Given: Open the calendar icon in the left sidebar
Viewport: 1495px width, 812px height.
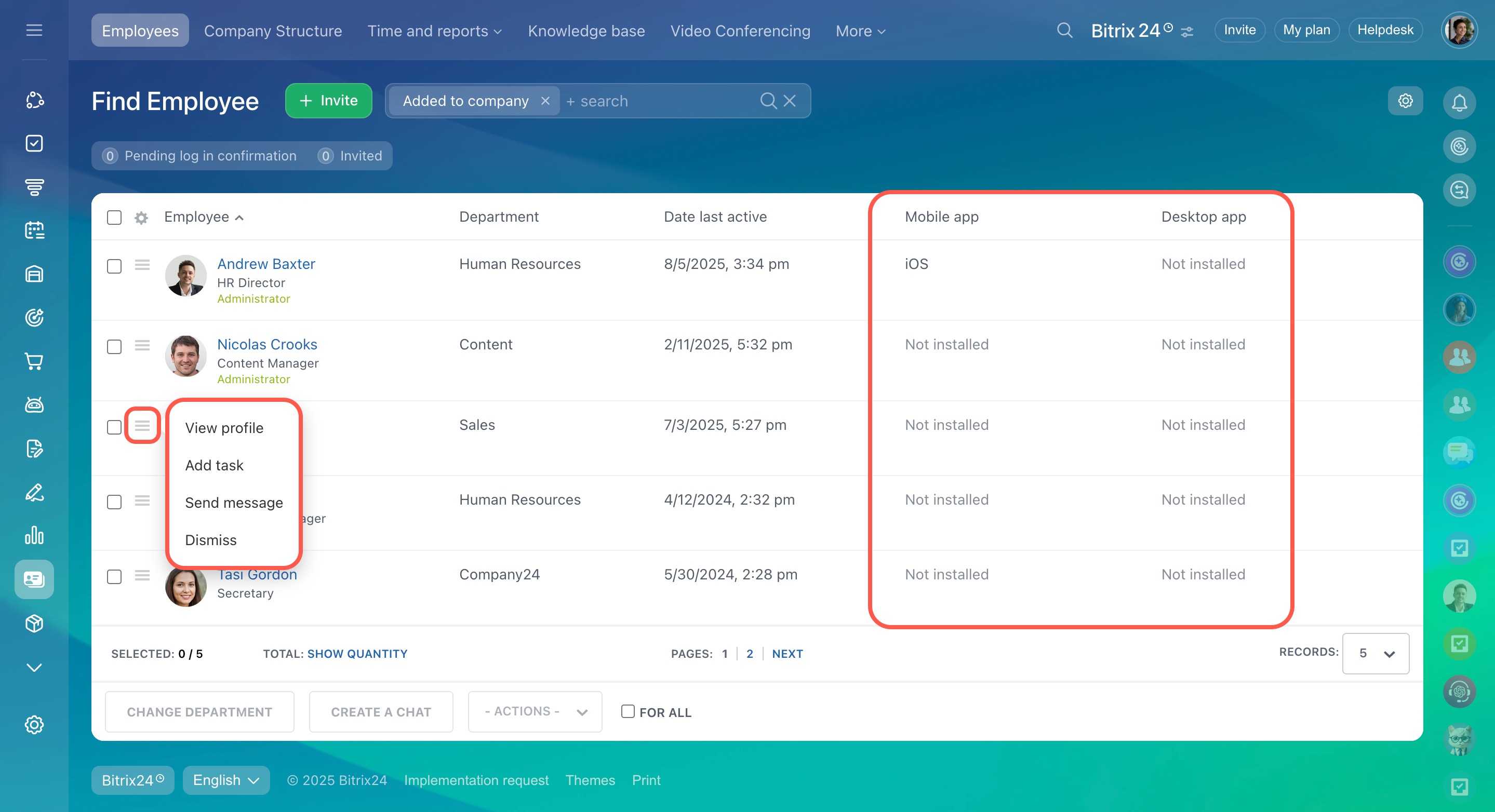Looking at the screenshot, I should (x=34, y=231).
